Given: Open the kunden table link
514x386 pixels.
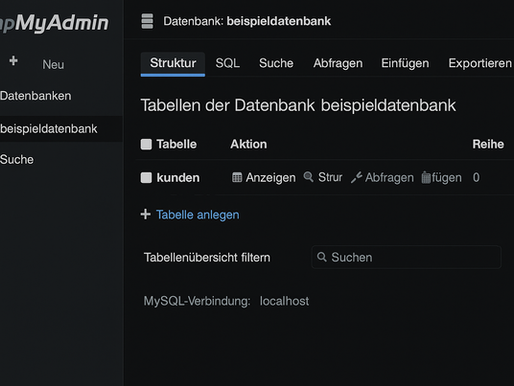Looking at the screenshot, I should [178, 178].
